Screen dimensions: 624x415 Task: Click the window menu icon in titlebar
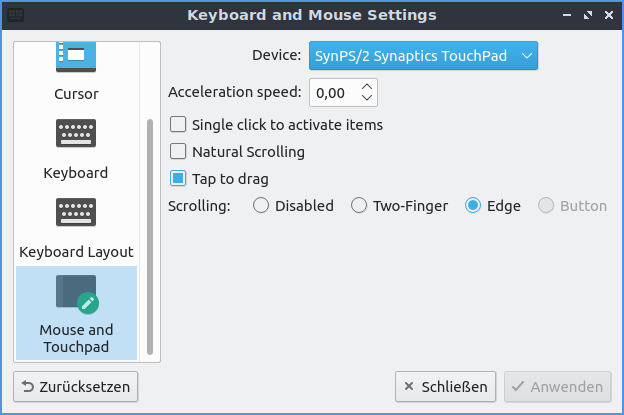[16, 15]
